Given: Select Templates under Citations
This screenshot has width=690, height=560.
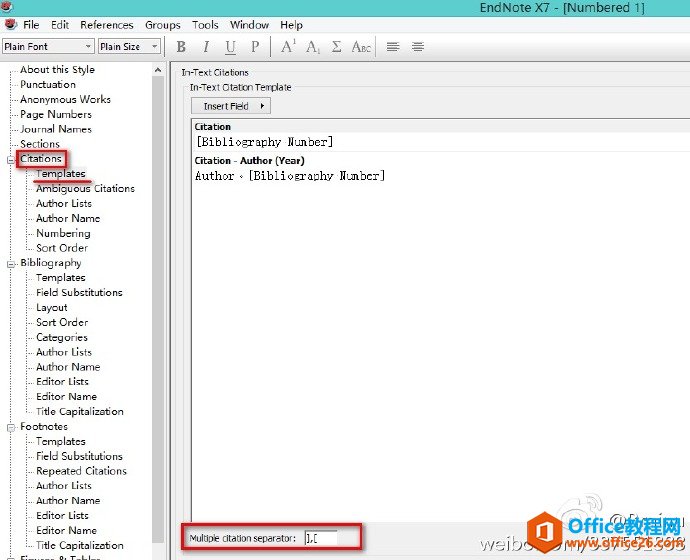Looking at the screenshot, I should (61, 174).
